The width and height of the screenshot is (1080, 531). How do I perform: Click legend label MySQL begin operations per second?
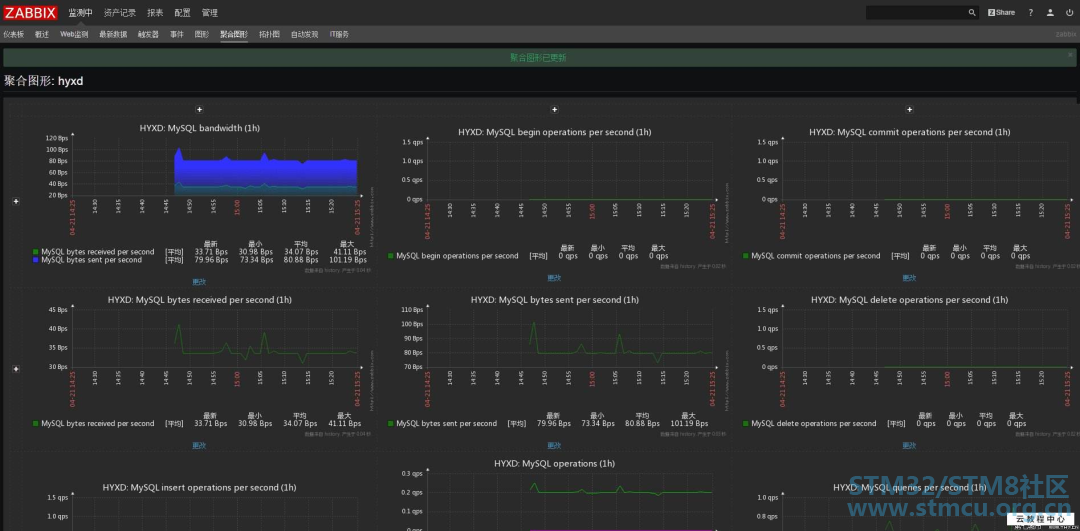click(x=457, y=256)
